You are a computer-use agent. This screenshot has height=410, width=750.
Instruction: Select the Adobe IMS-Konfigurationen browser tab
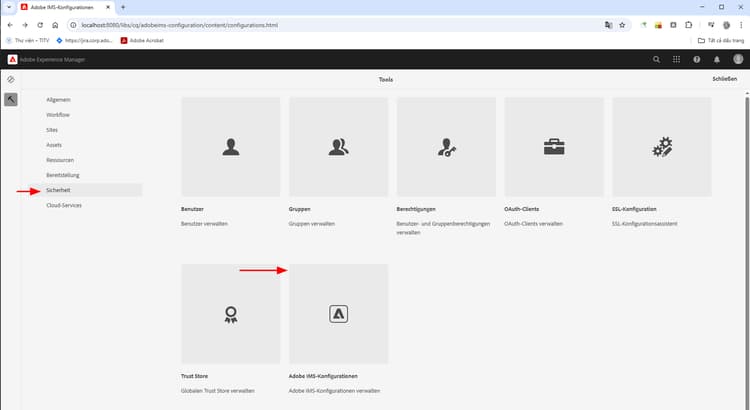(66, 7)
